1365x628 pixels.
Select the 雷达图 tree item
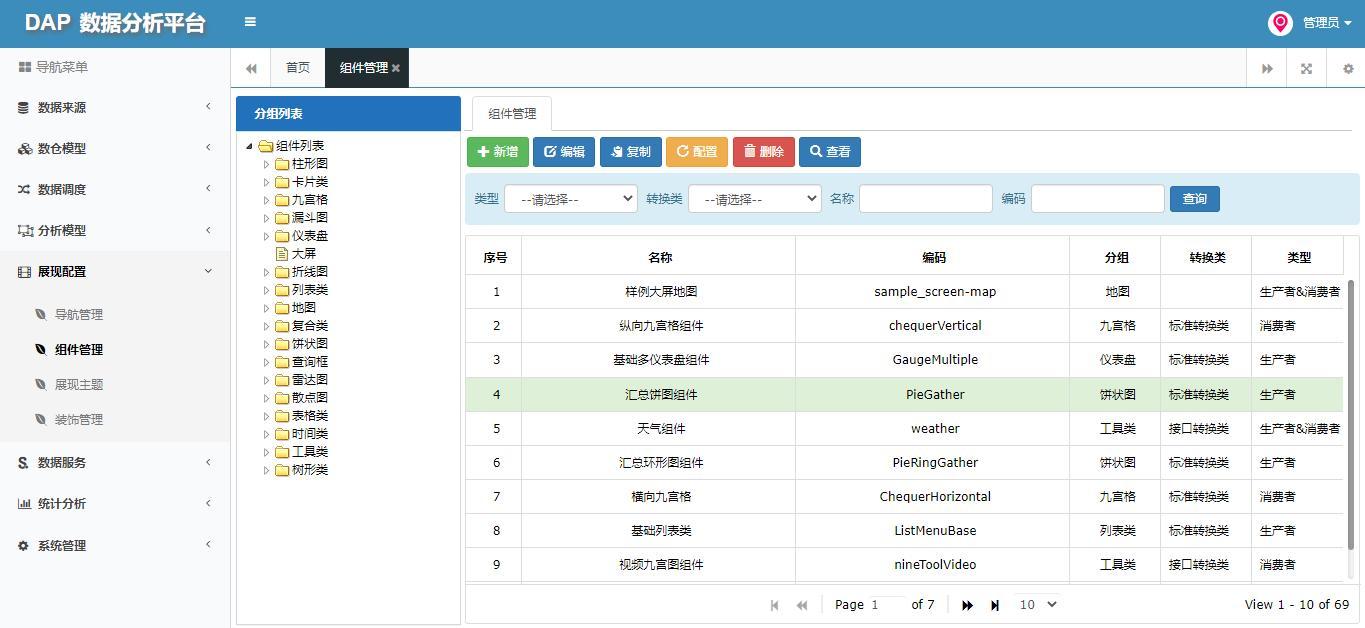[309, 380]
